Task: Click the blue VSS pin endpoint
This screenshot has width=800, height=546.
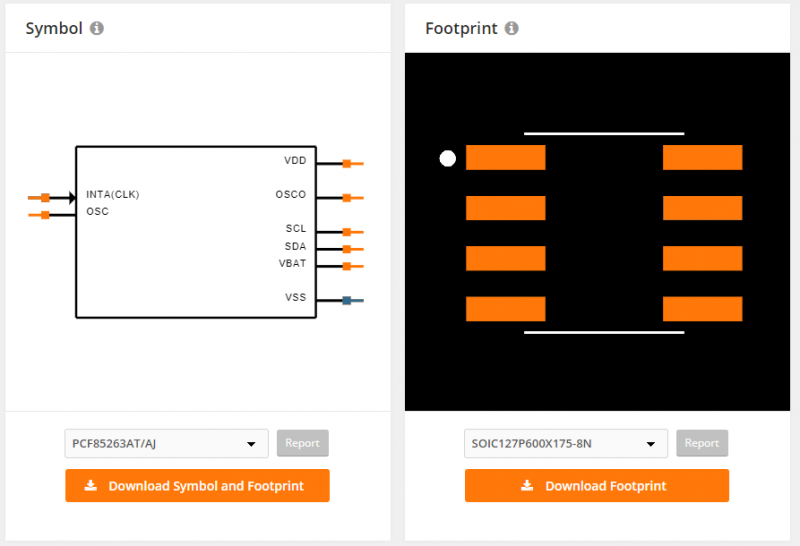Action: (x=347, y=300)
